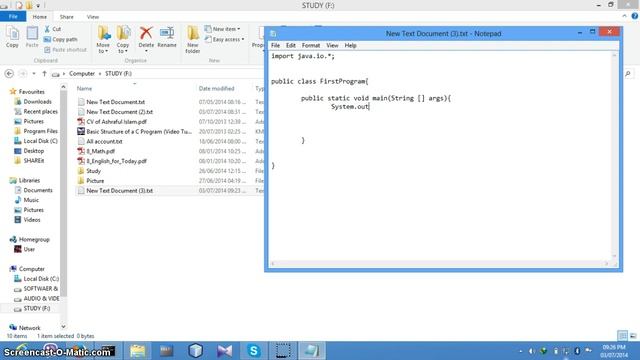The height and width of the screenshot is (360, 640).
Task: Open Desktop in navigation pane
Action: (x=33, y=151)
